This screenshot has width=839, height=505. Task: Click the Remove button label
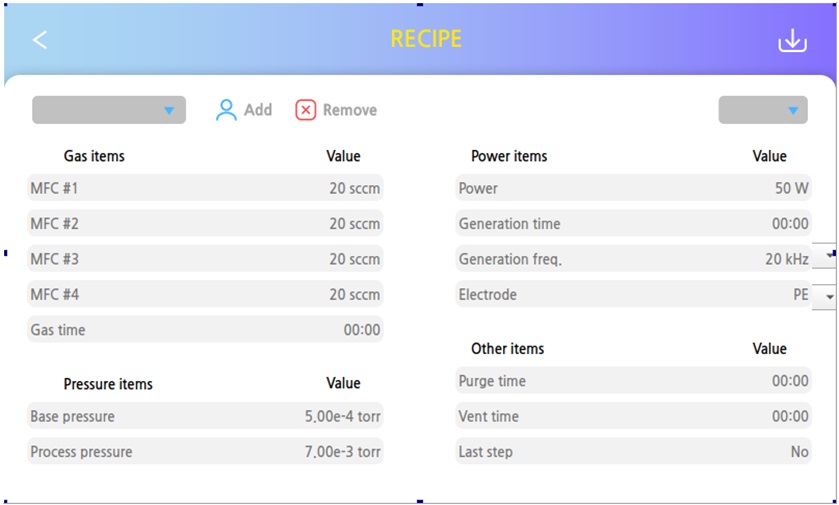click(x=350, y=110)
